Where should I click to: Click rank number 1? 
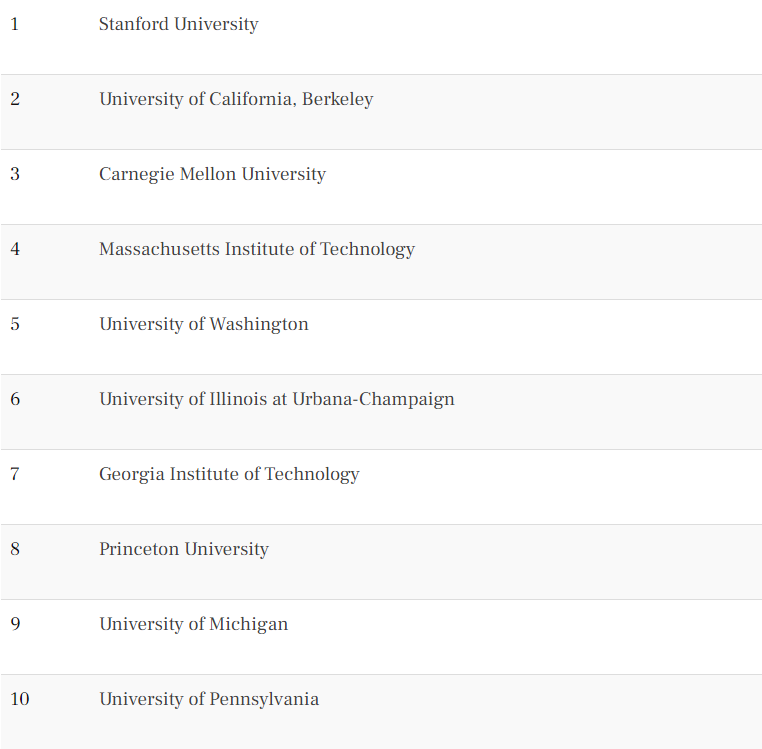click(15, 24)
